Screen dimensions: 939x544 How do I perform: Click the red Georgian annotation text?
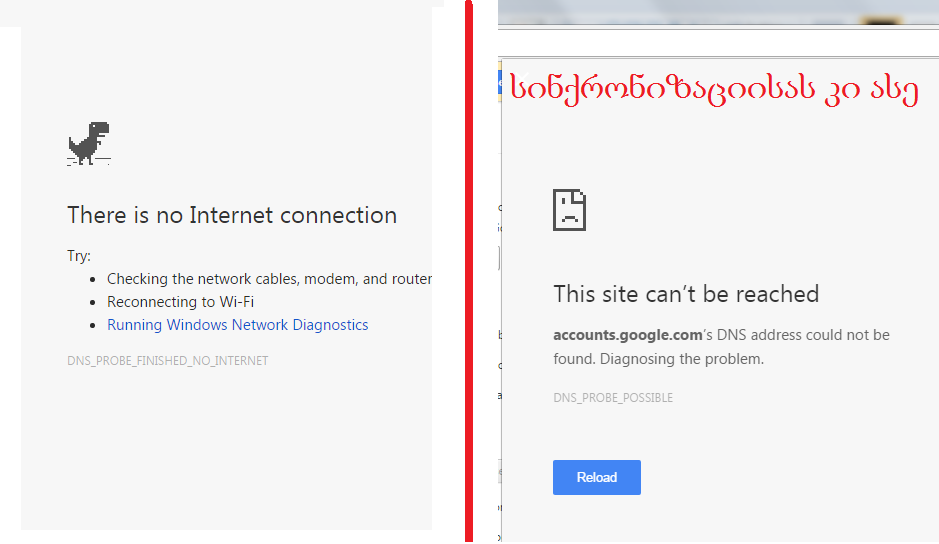714,89
